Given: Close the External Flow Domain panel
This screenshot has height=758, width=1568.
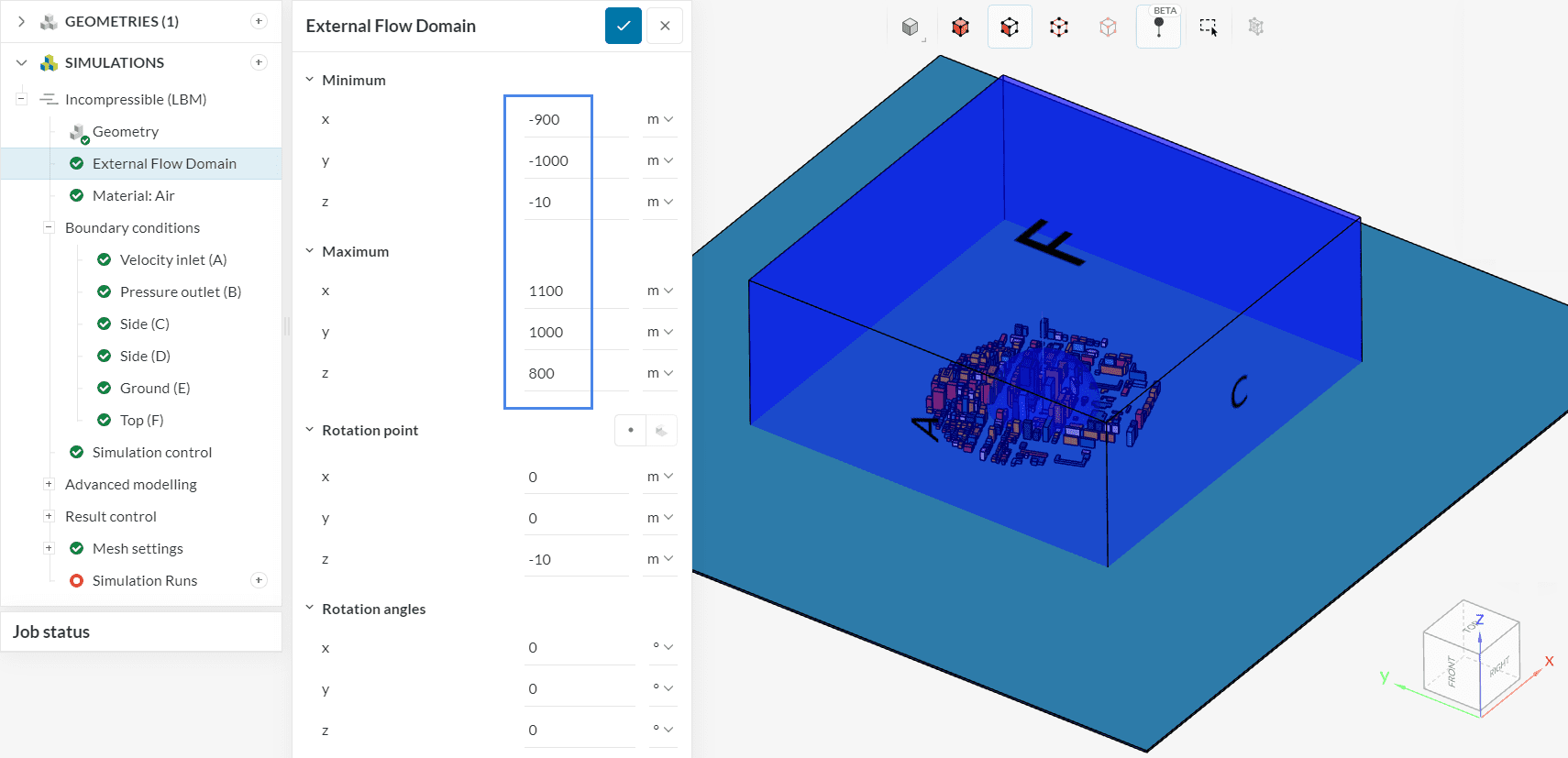Looking at the screenshot, I should (665, 26).
